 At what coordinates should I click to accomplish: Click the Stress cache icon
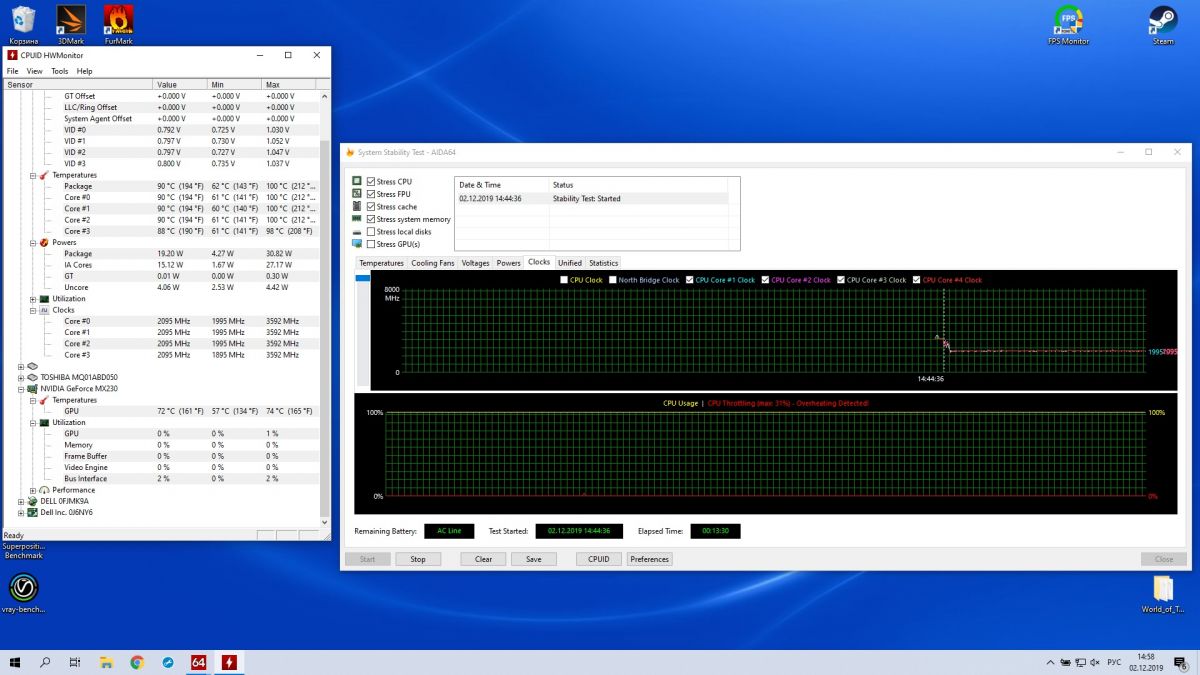(x=357, y=206)
